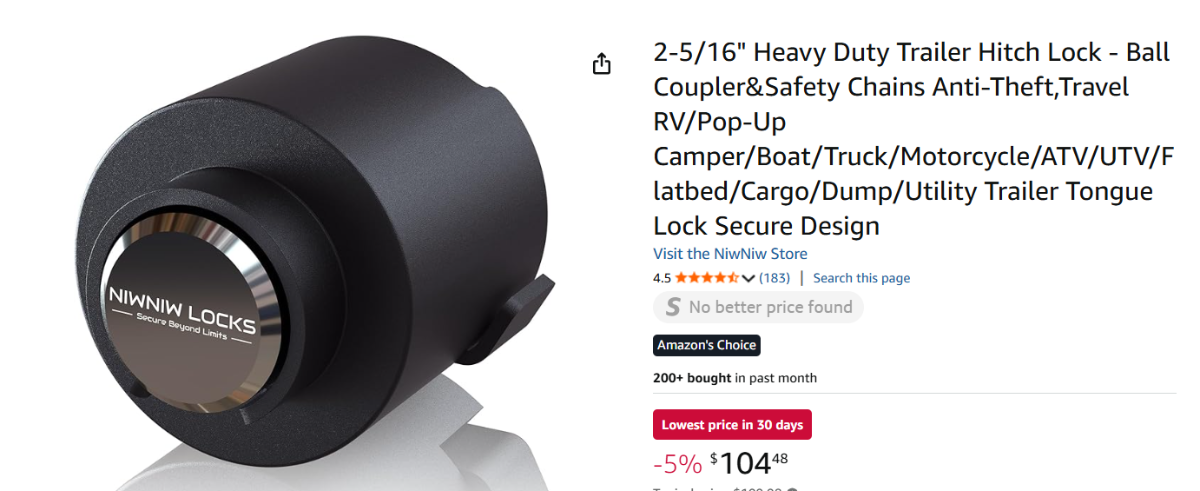Open the (183) customer reviews link
1200x491 pixels.
point(774,278)
